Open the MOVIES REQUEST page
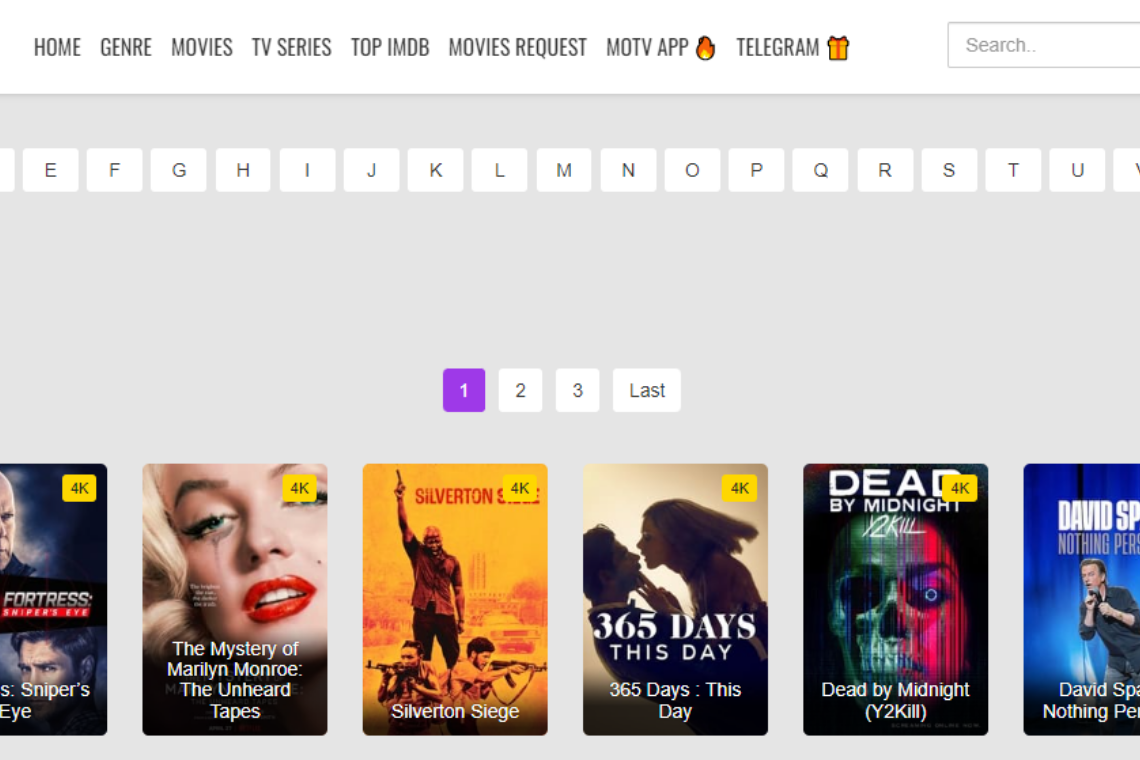Image resolution: width=1140 pixels, height=760 pixels. pyautogui.click(x=518, y=47)
